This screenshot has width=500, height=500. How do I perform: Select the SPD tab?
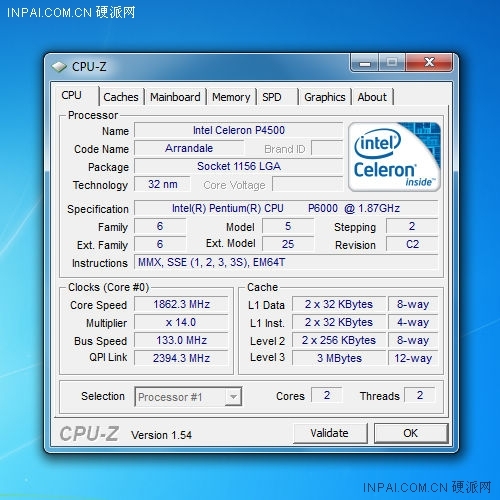tap(272, 97)
